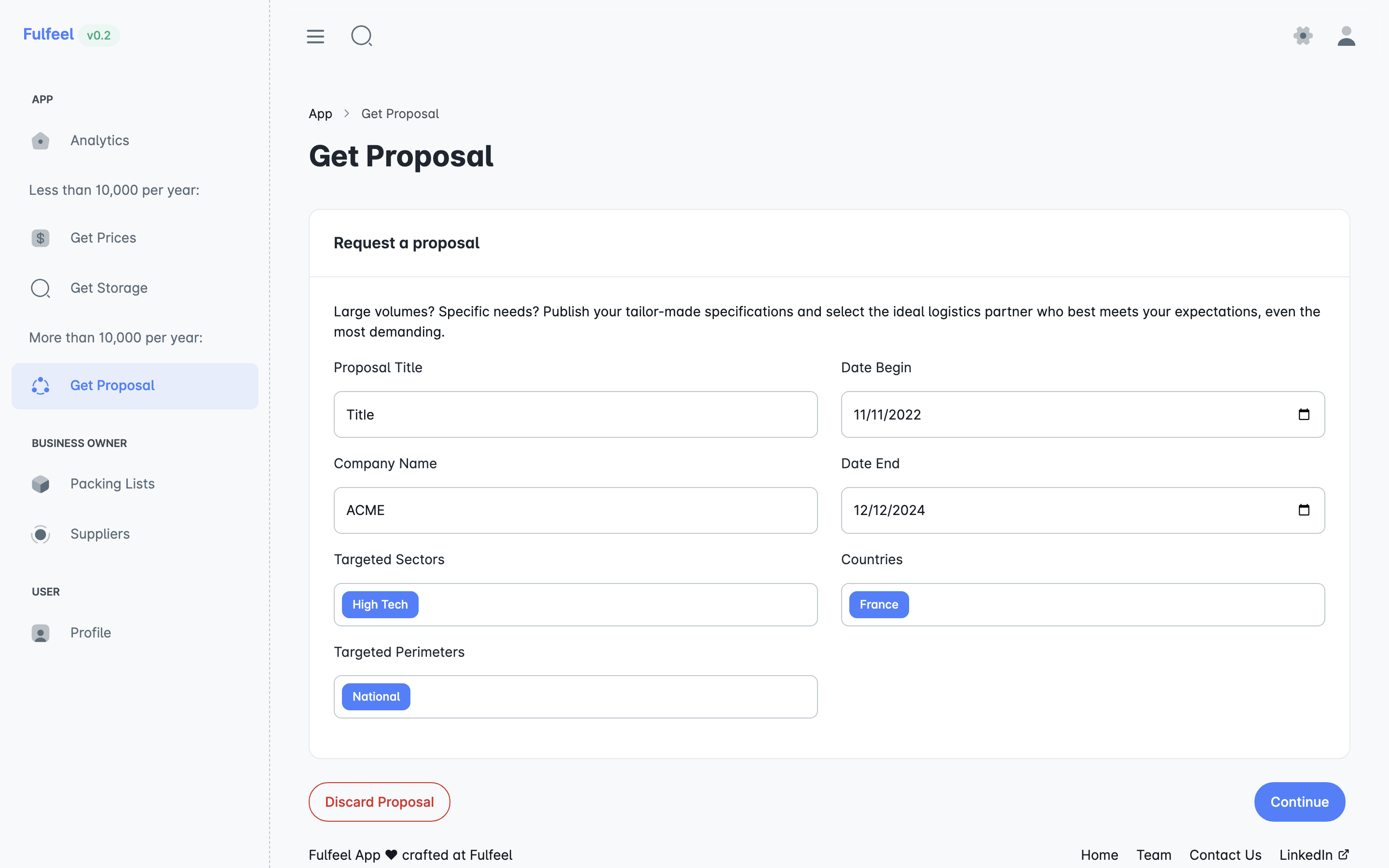Select Get Proposal in the sidebar
Screen dimensions: 1389x868
pyautogui.click(x=112, y=386)
